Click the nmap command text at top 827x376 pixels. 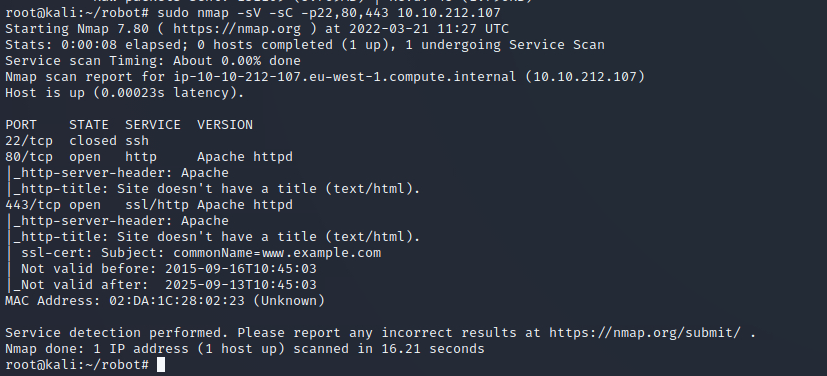click(x=329, y=13)
